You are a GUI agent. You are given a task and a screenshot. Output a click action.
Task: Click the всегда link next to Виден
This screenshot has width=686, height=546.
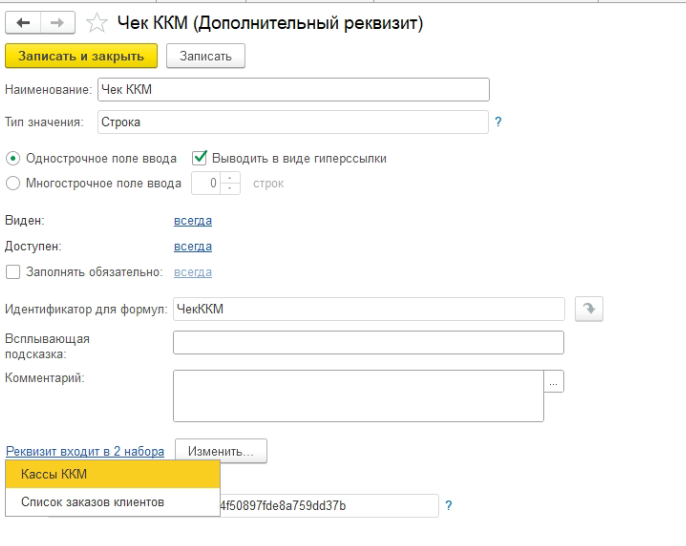click(x=193, y=221)
